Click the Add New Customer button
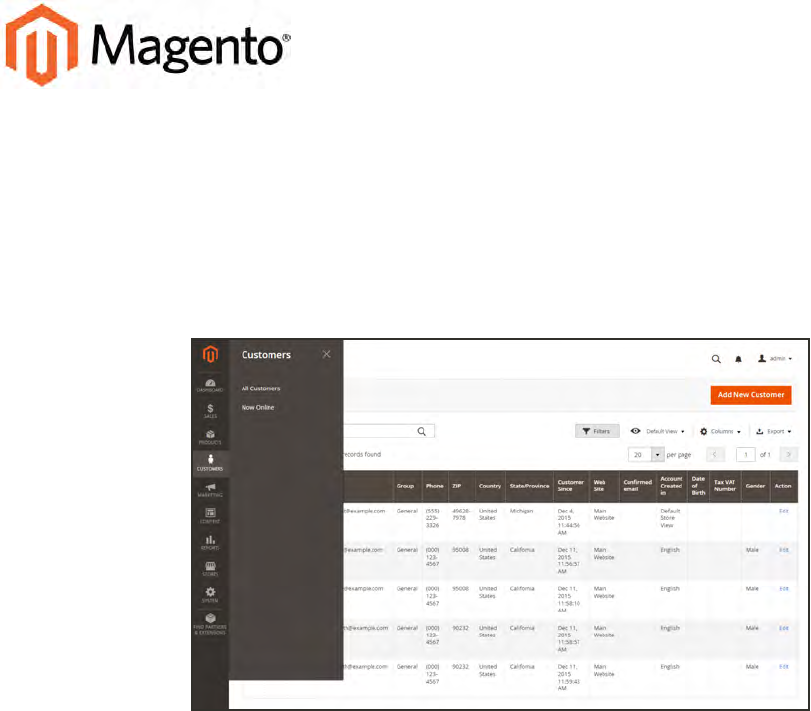 pos(751,395)
